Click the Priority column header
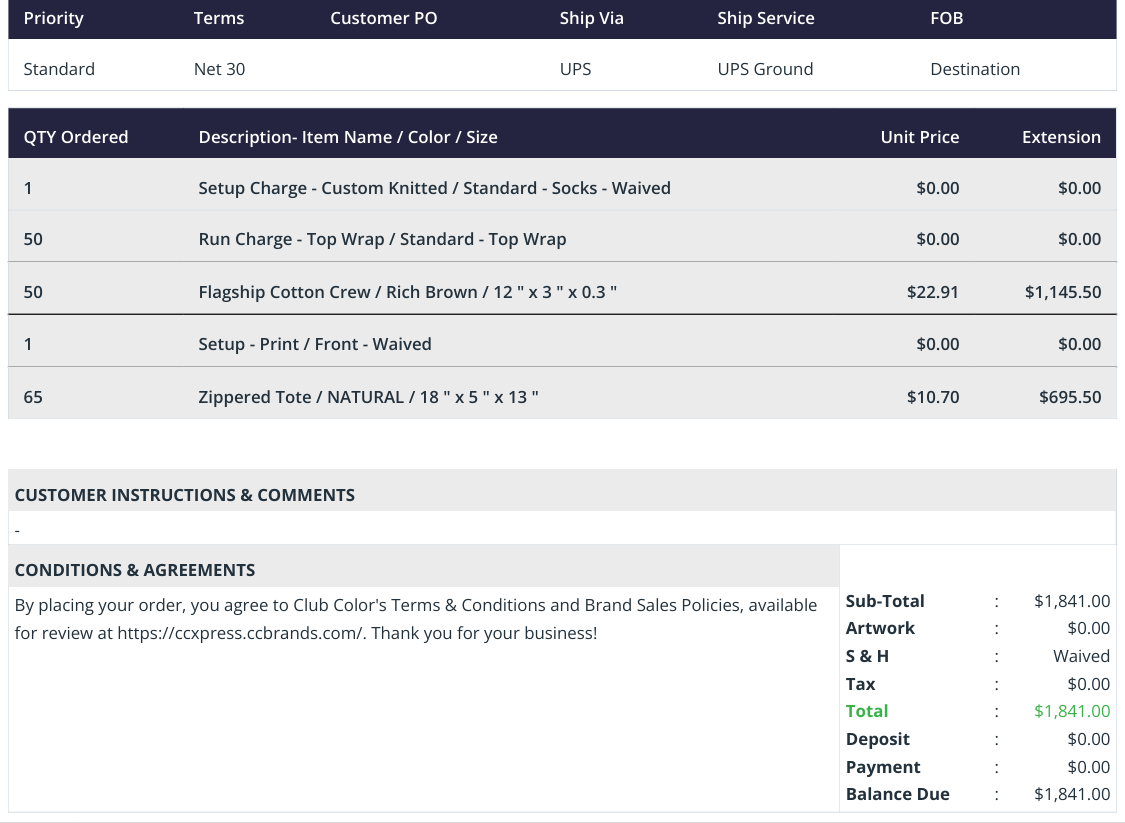Image resolution: width=1125 pixels, height=823 pixels. [53, 18]
